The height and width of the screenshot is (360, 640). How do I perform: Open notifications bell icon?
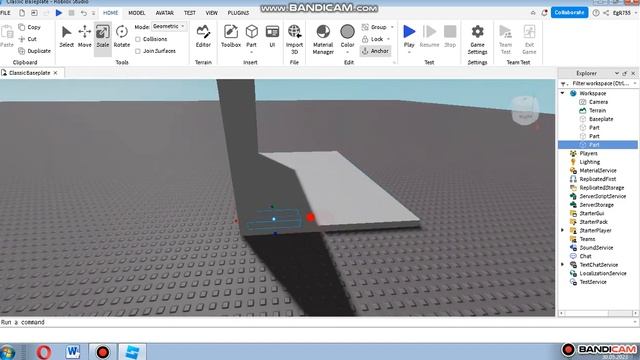coord(544,13)
